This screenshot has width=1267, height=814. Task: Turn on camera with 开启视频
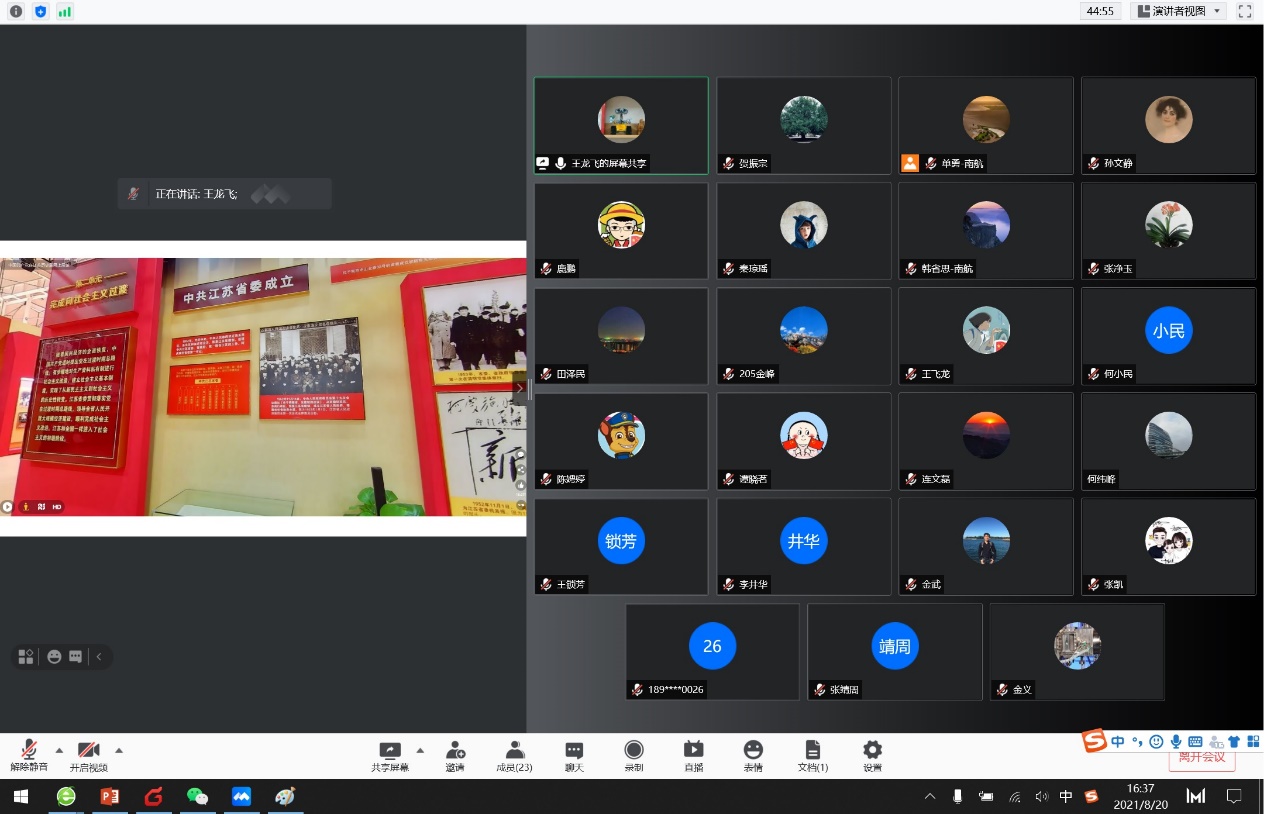(x=88, y=751)
